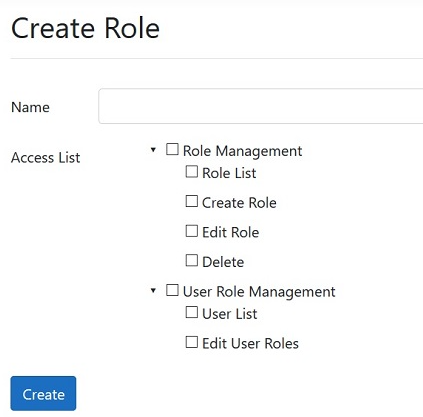Viewport: 423px width, 417px height.
Task: Select the Role Management label text
Action: (242, 151)
